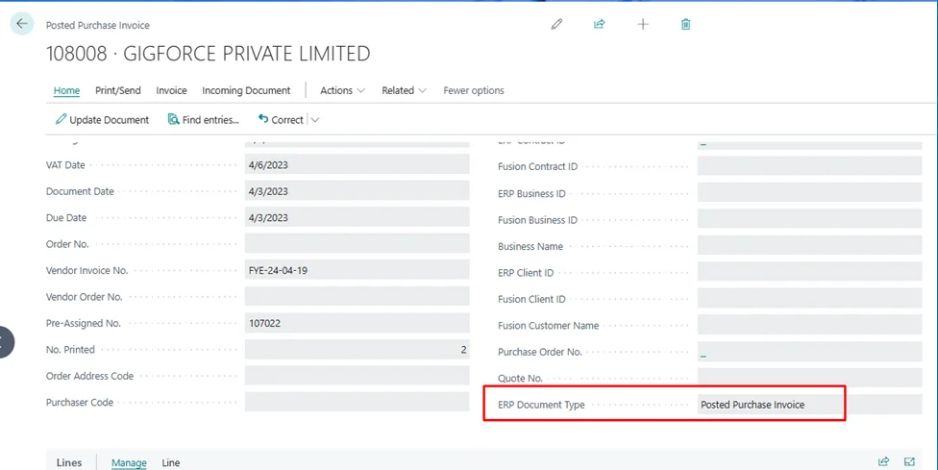The height and width of the screenshot is (470, 938).
Task: Open the Incoming Document menu
Action: coord(246,91)
